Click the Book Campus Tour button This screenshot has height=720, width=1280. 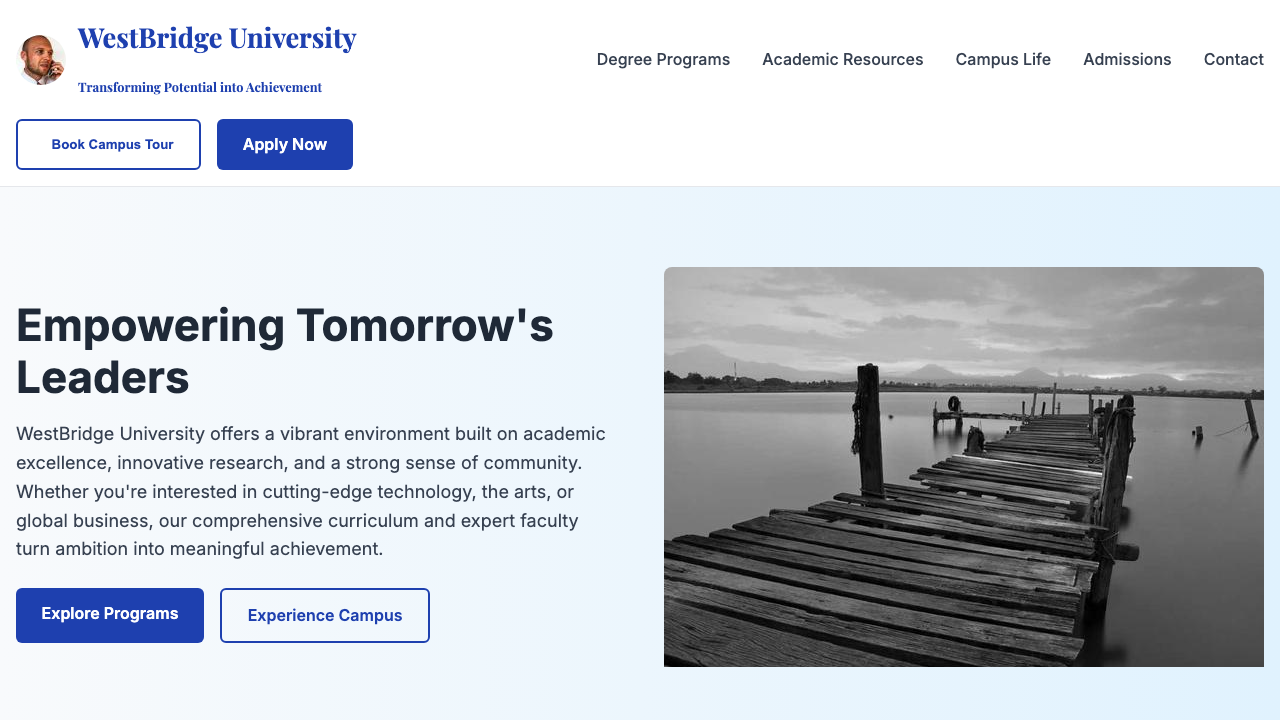108,144
